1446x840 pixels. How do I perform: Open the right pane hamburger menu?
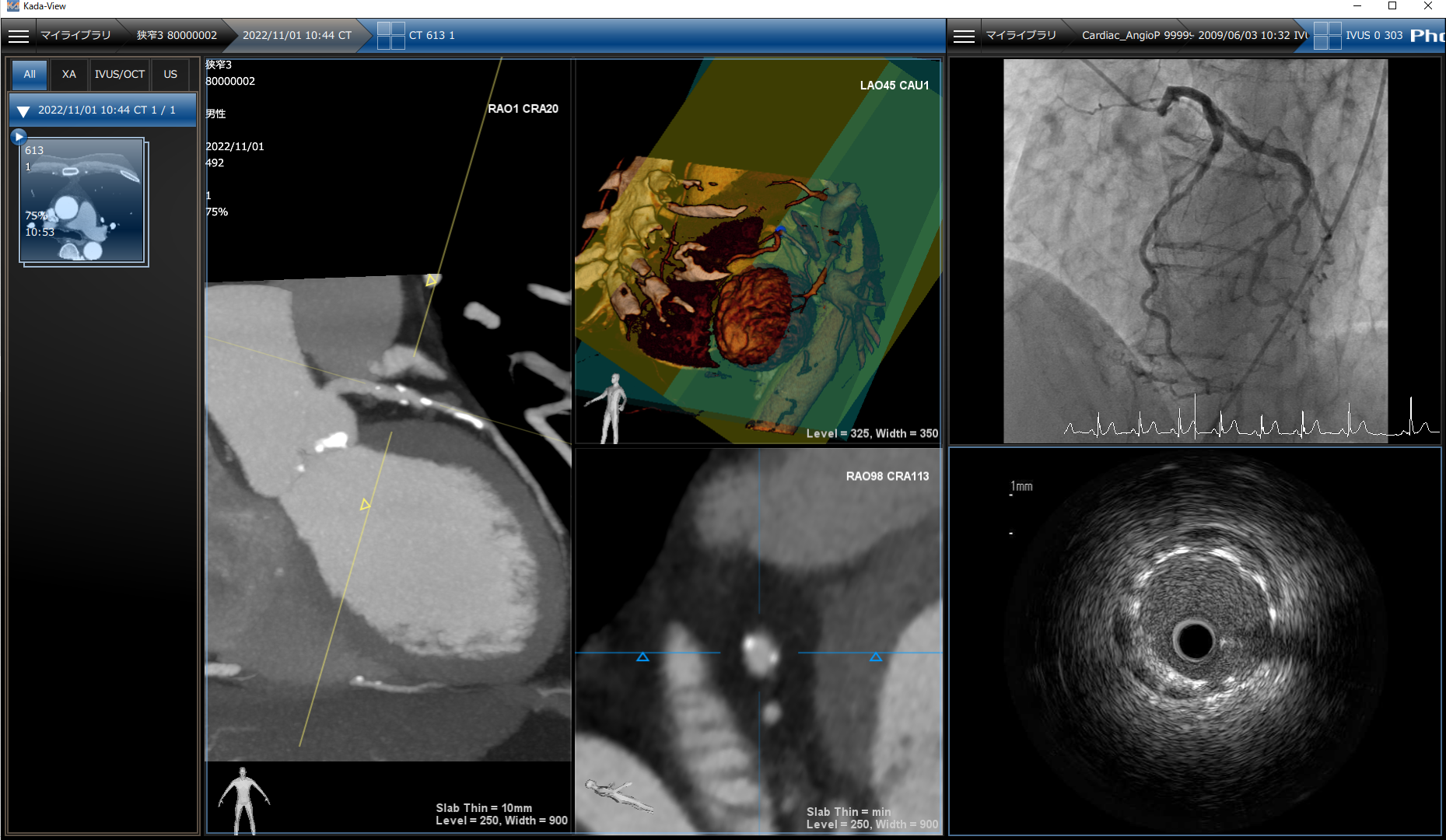[x=964, y=36]
